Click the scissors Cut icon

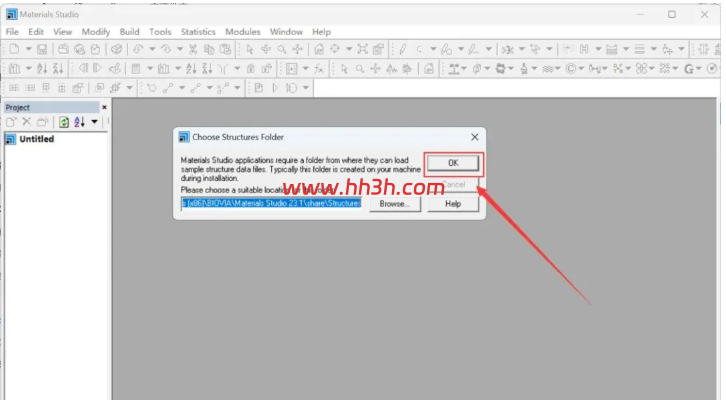pyautogui.click(x=193, y=49)
